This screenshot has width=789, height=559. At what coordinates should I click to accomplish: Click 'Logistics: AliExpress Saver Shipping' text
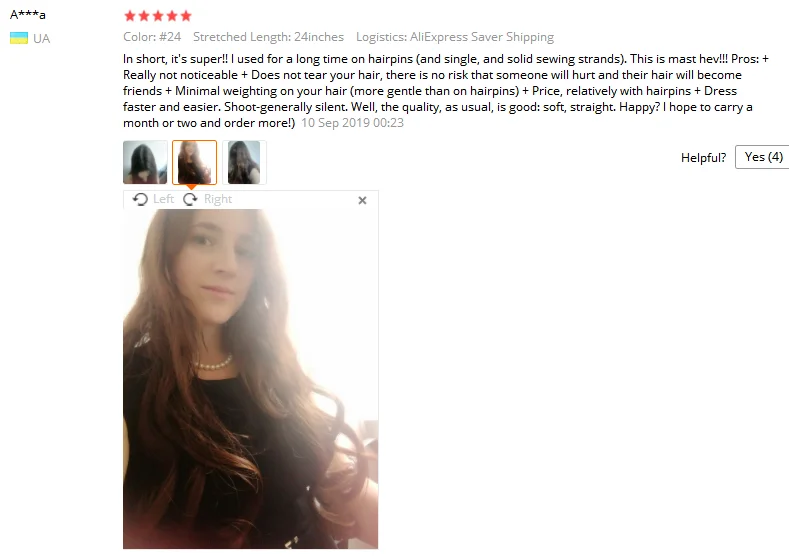(455, 37)
